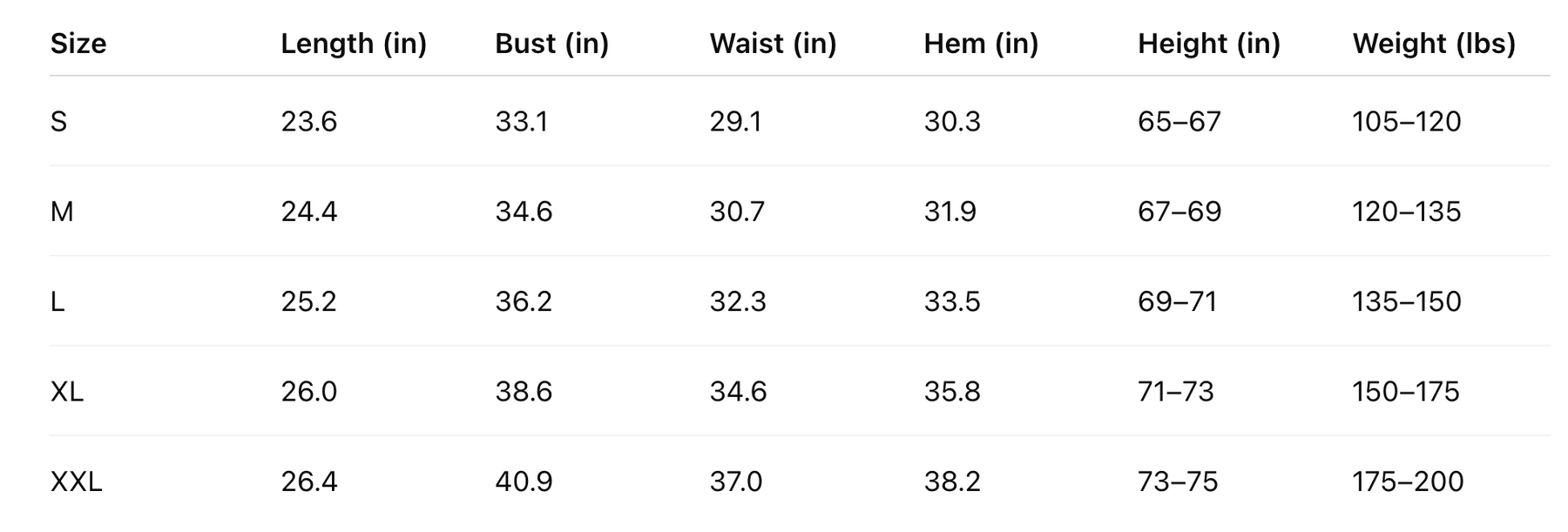1568x532 pixels.
Task: Select the L size row label
Action: tap(57, 302)
